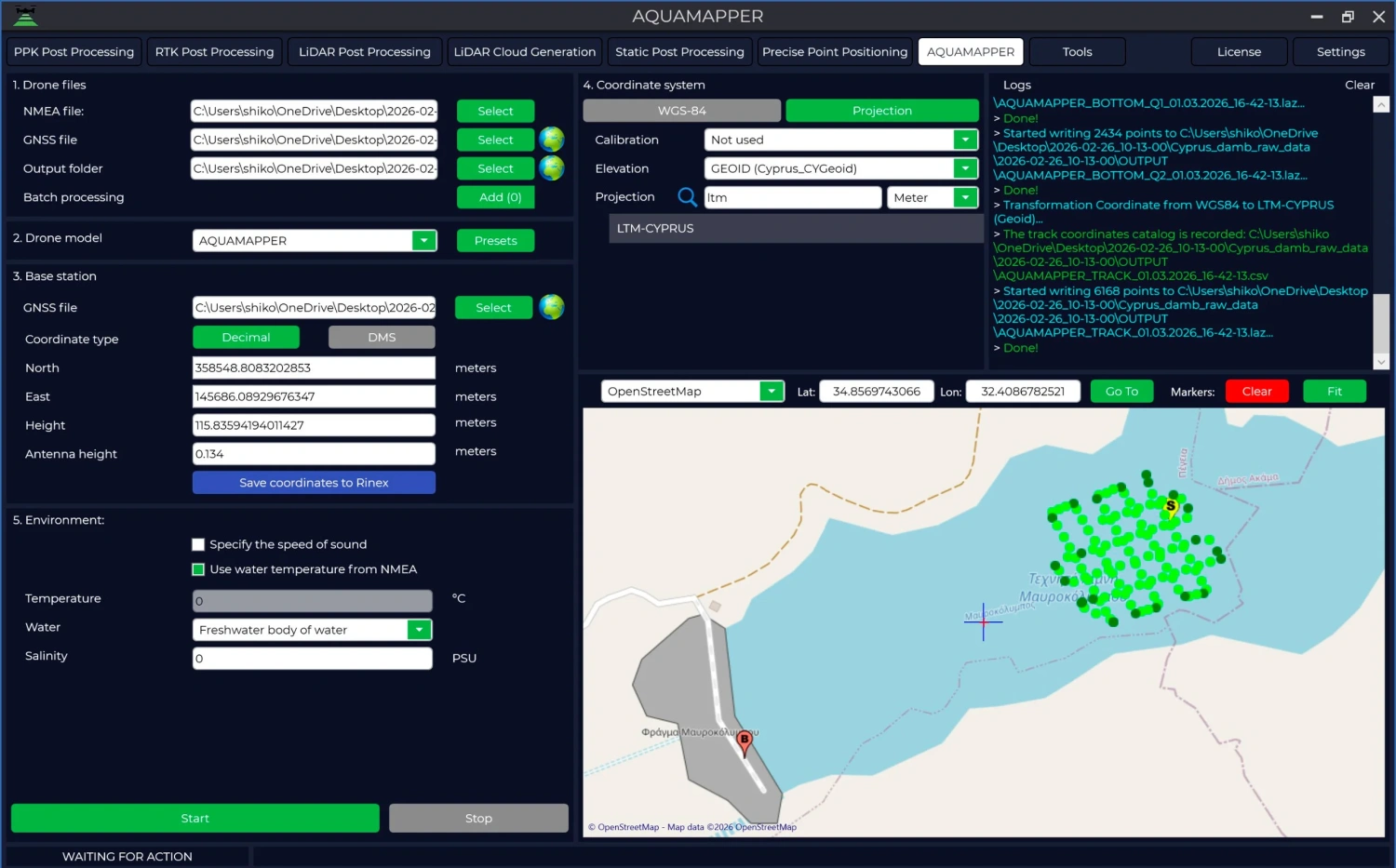Open the Tools tab
Viewport: 1396px width, 868px height.
(x=1077, y=52)
